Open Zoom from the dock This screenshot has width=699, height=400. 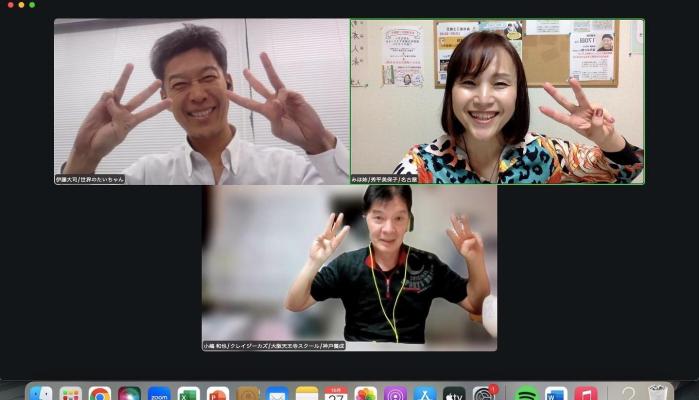159,394
